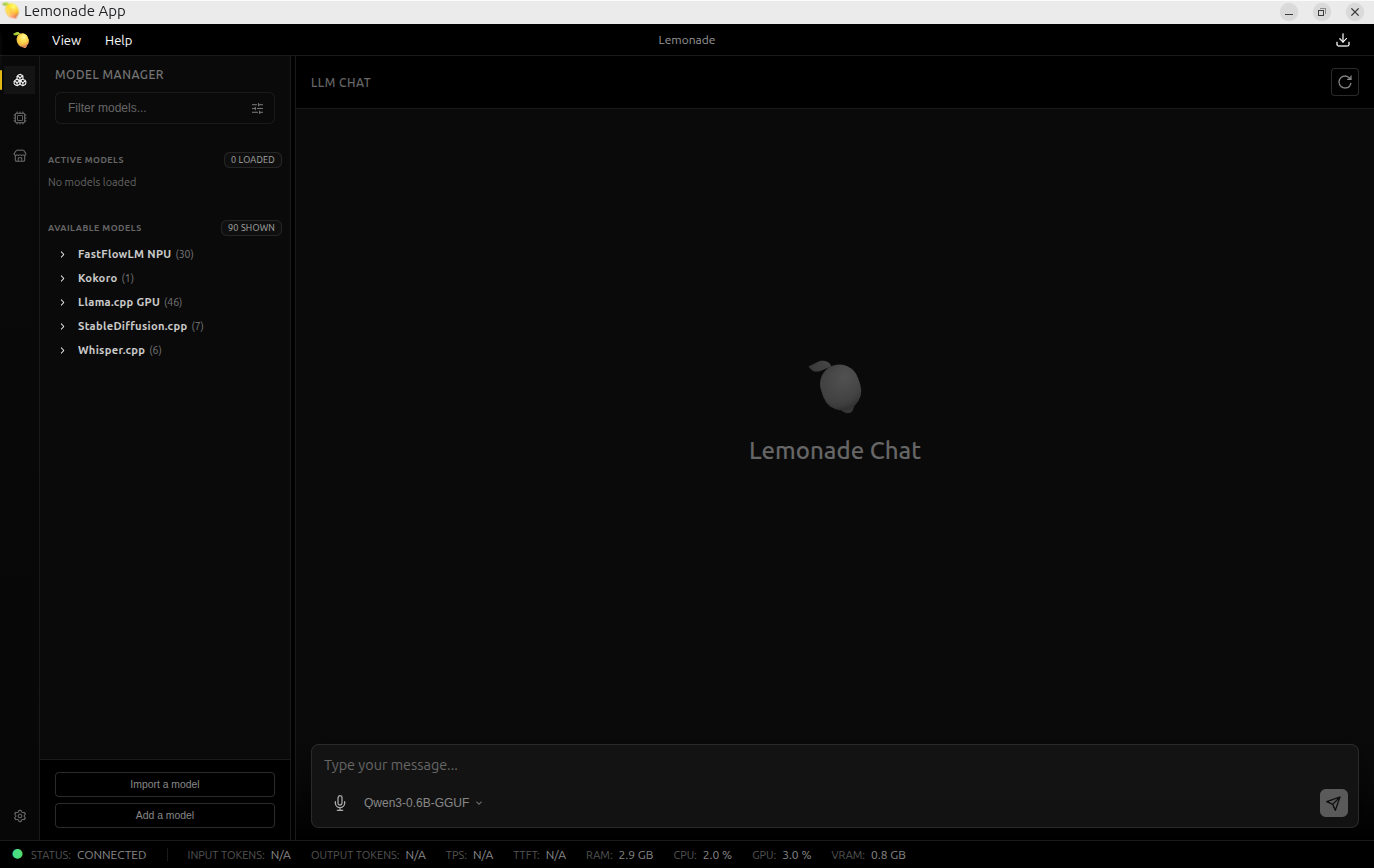
Task: Send message with the paper plane icon
Action: tap(1333, 802)
